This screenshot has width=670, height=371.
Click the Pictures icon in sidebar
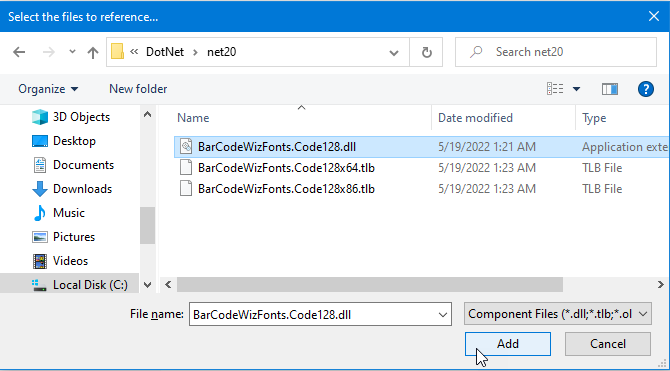pos(40,237)
